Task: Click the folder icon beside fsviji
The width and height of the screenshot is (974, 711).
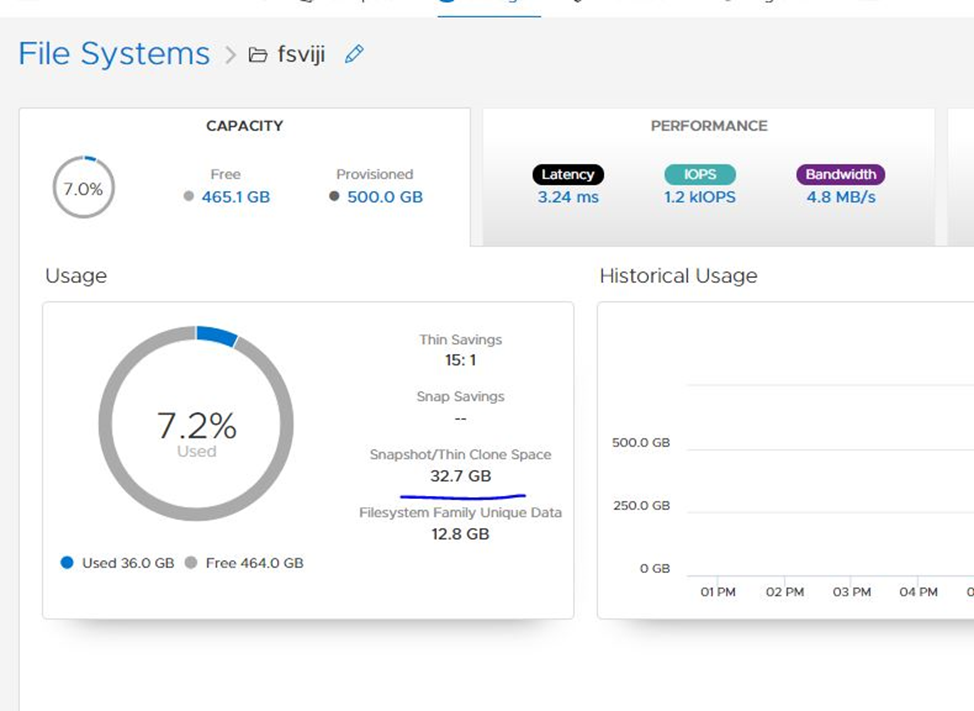Action: click(259, 55)
